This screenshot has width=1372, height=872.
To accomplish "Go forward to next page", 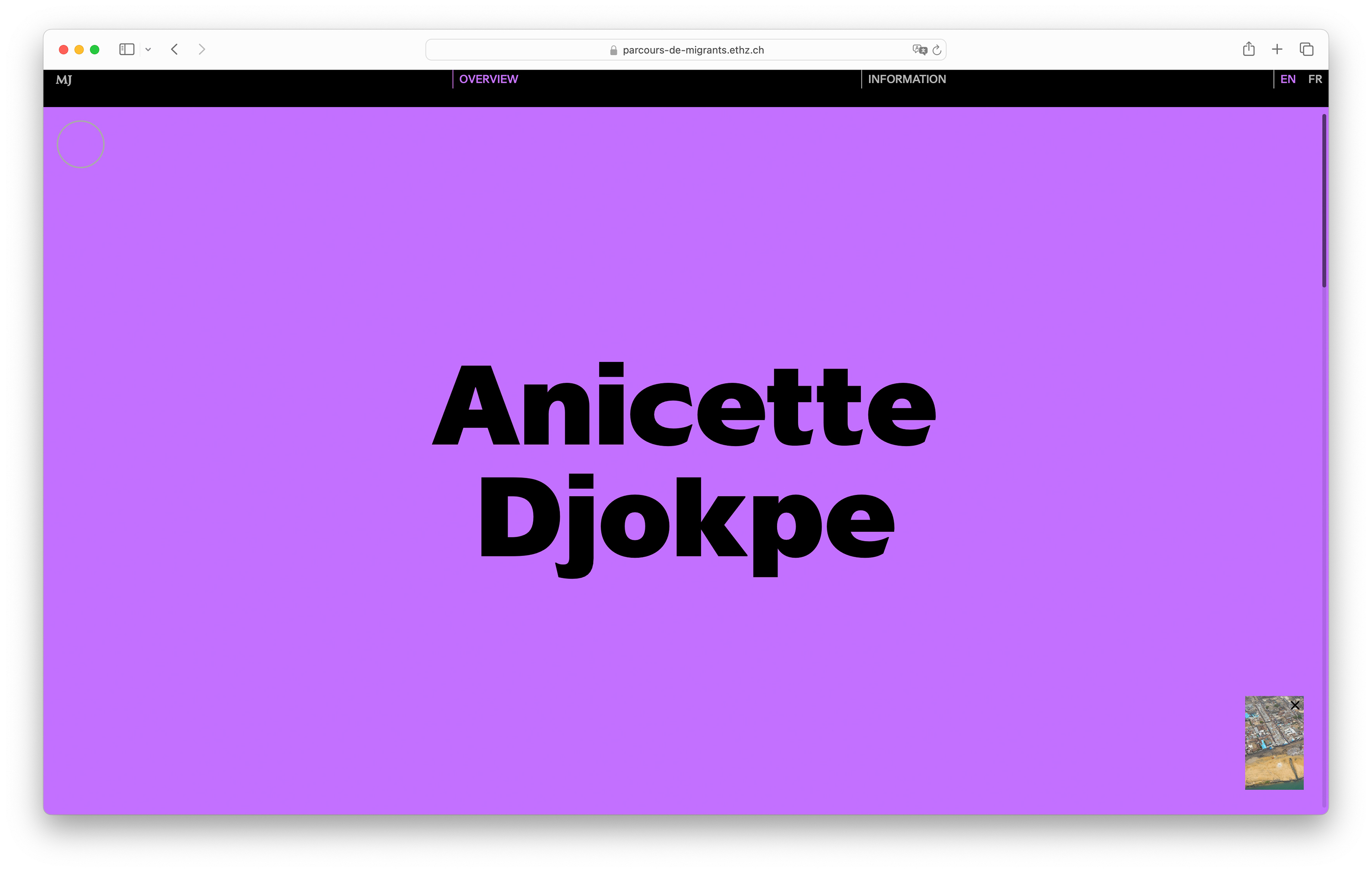I will pos(202,49).
